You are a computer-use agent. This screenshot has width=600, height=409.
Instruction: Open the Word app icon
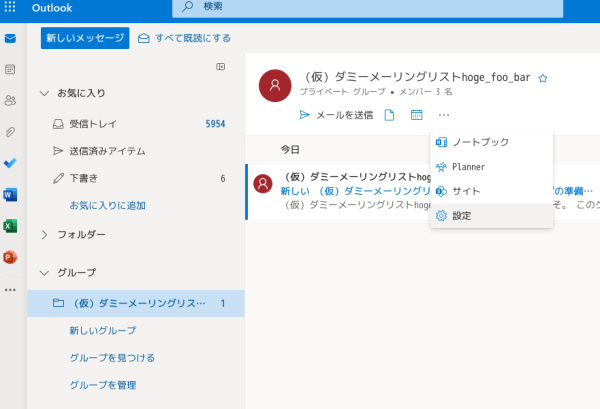[x=11, y=194]
